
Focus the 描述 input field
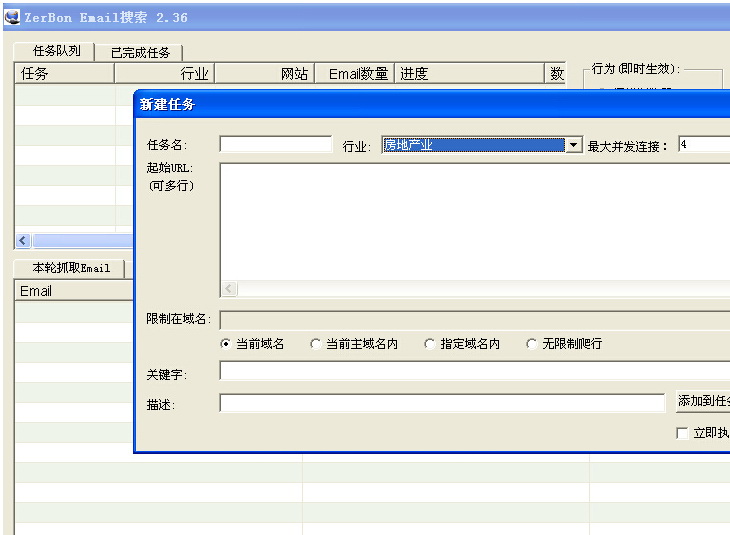pos(442,403)
